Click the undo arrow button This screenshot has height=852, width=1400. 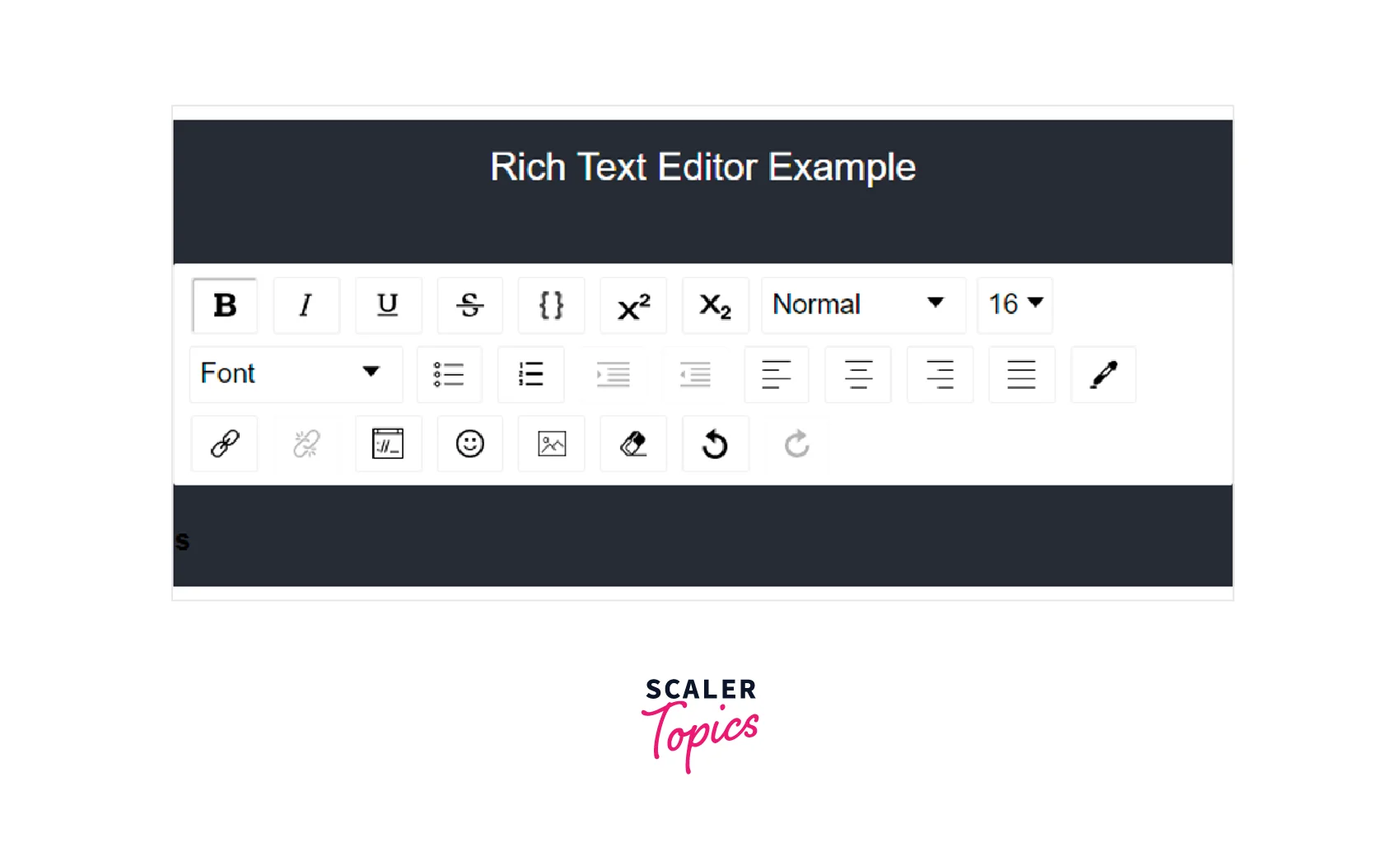coord(715,444)
